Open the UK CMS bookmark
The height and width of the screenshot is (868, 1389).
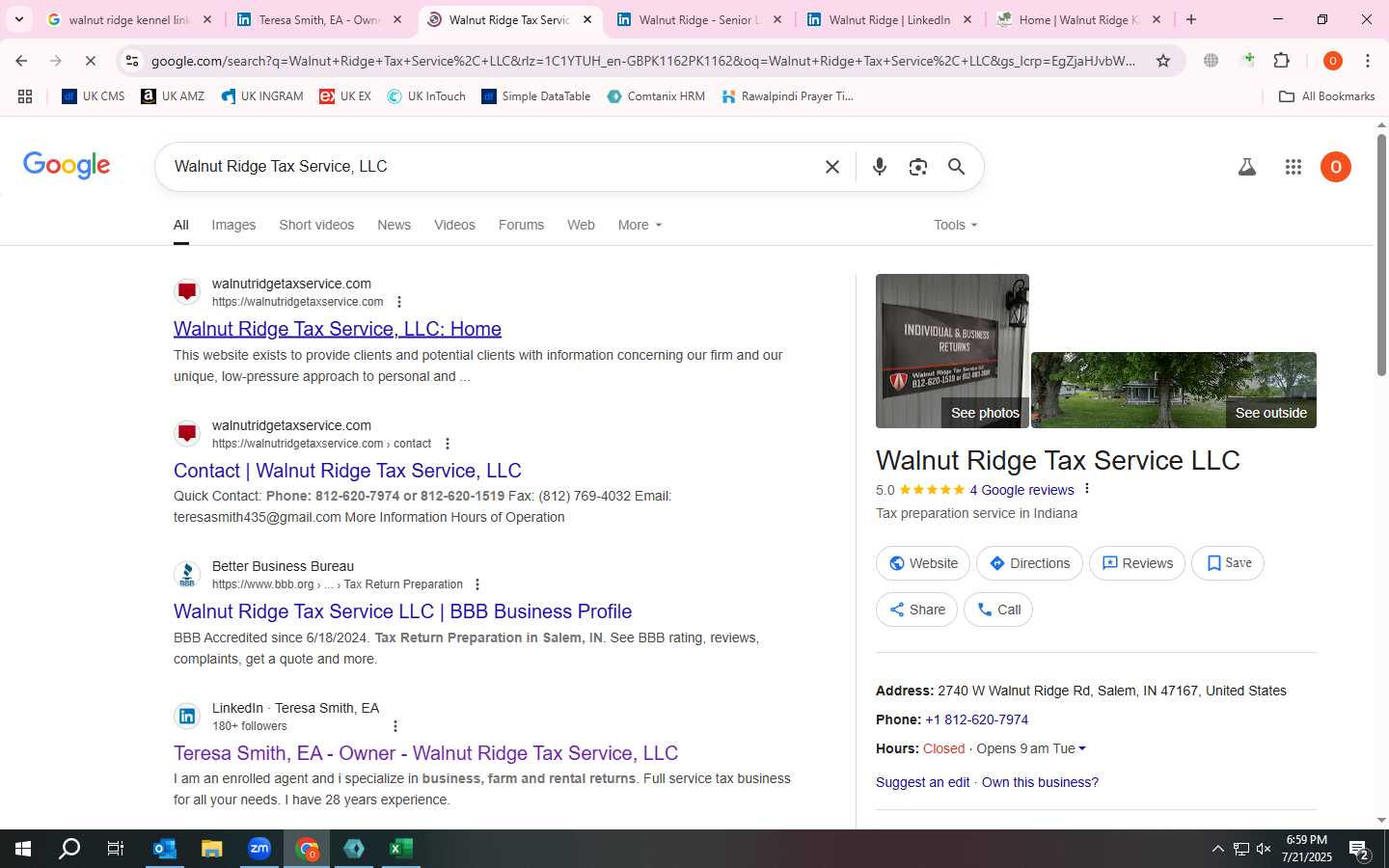coord(94,96)
